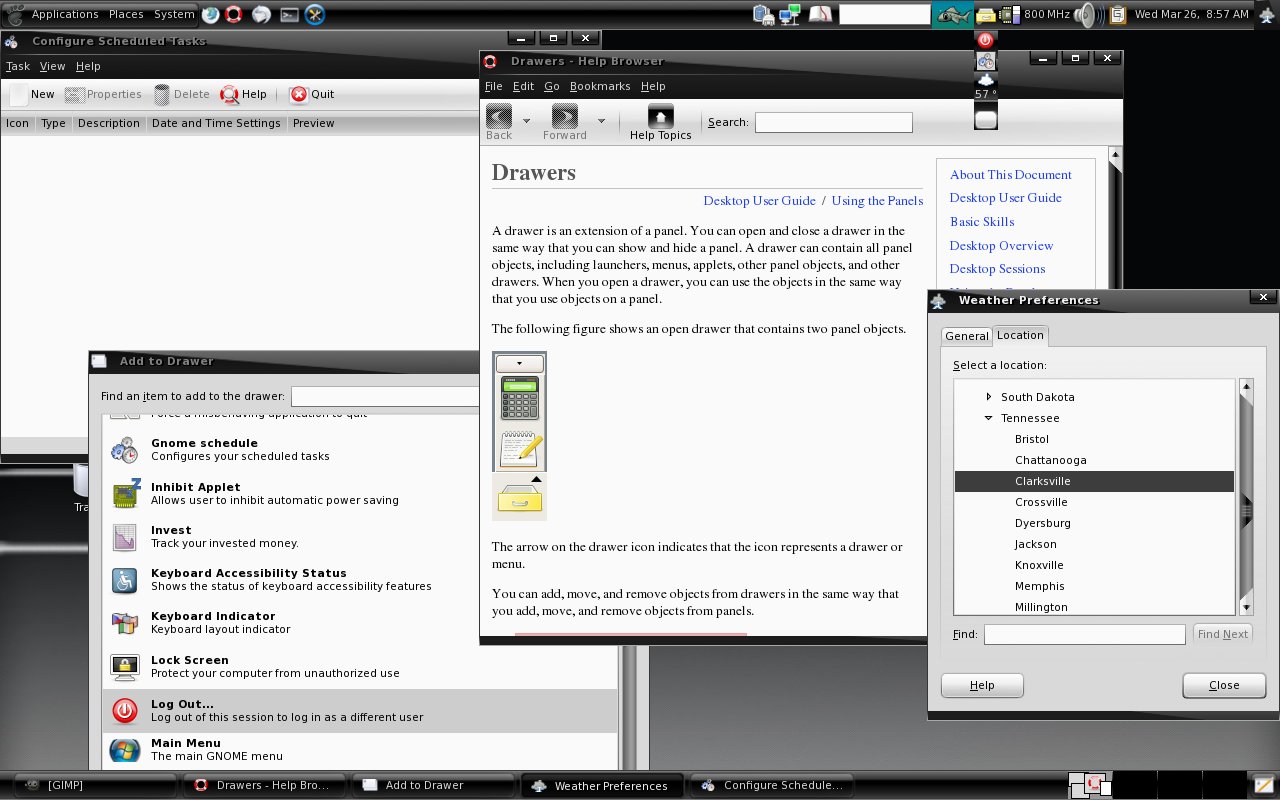The height and width of the screenshot is (800, 1280).
Task: Open the Forward history dropdown arrow
Action: point(601,121)
